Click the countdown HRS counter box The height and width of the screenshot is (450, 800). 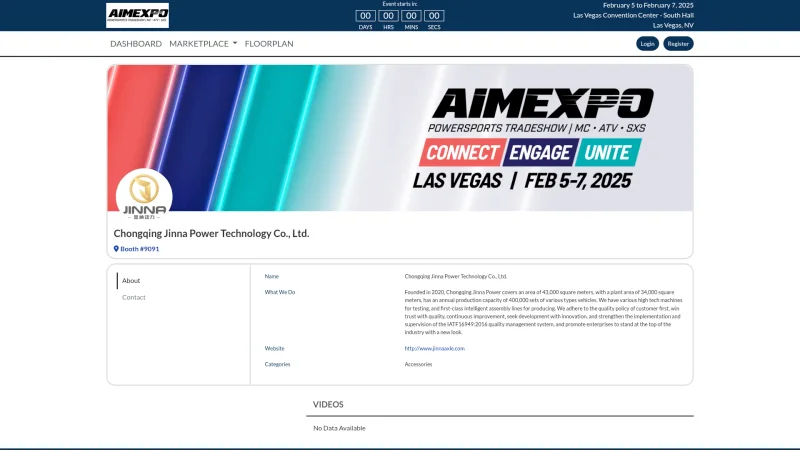(x=388, y=16)
